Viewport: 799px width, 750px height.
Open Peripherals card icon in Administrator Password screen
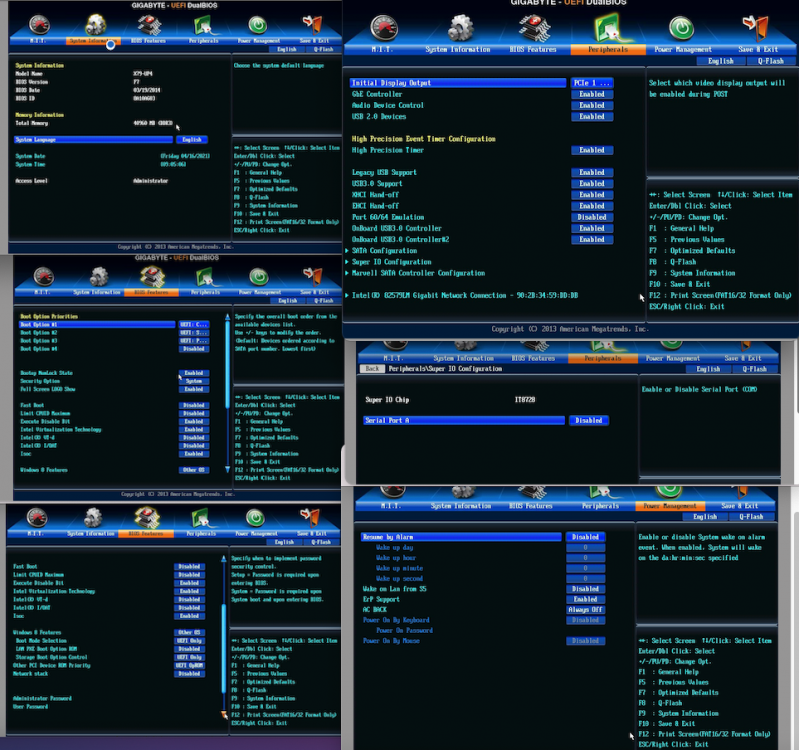coord(202,518)
